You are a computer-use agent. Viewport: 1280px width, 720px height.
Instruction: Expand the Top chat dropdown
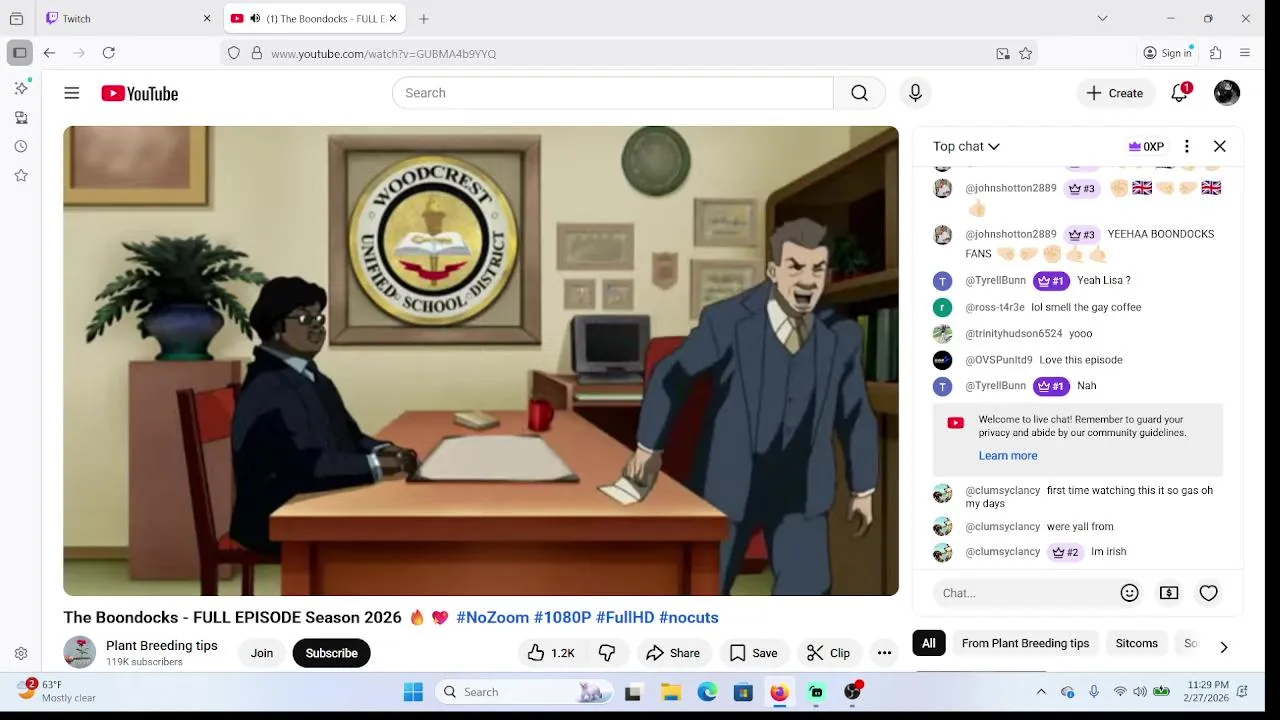(966, 146)
